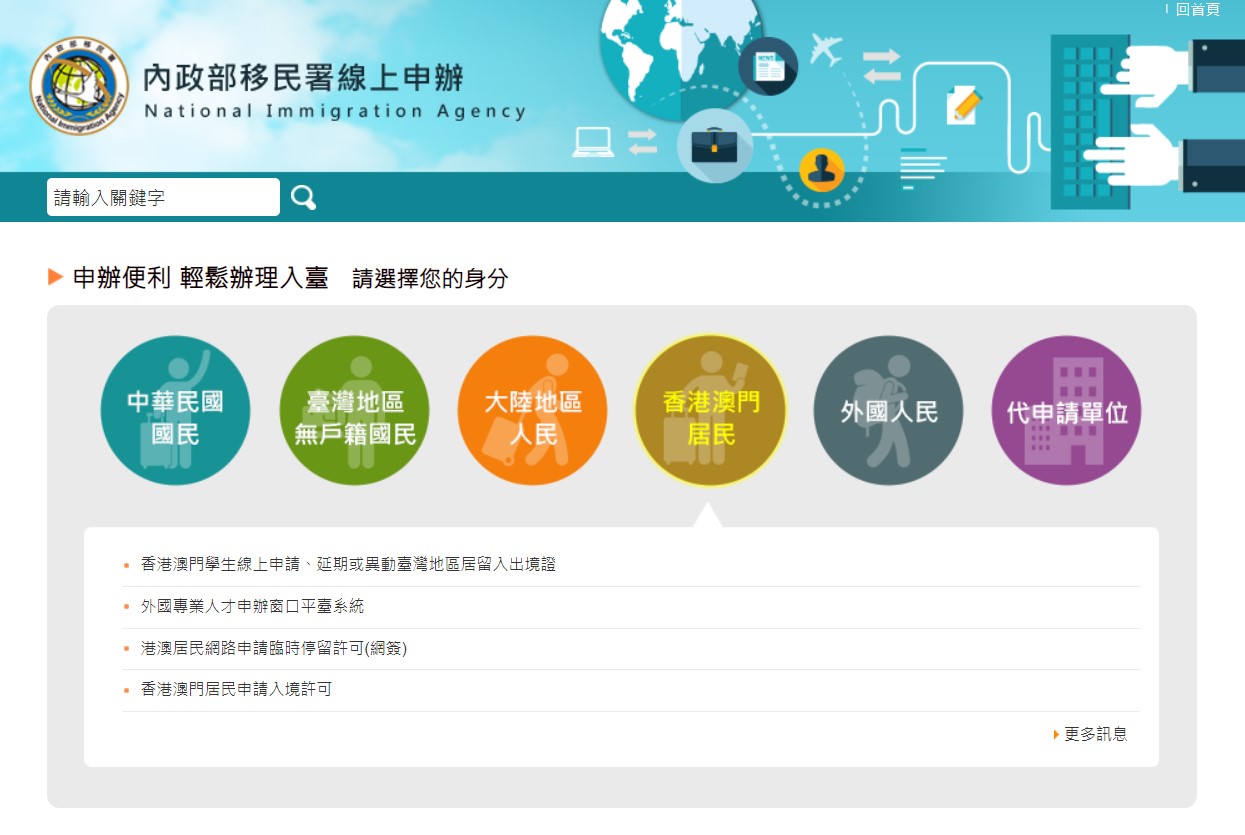The height and width of the screenshot is (835, 1245).
Task: Go to 回首頁 home link
Action: [1197, 9]
